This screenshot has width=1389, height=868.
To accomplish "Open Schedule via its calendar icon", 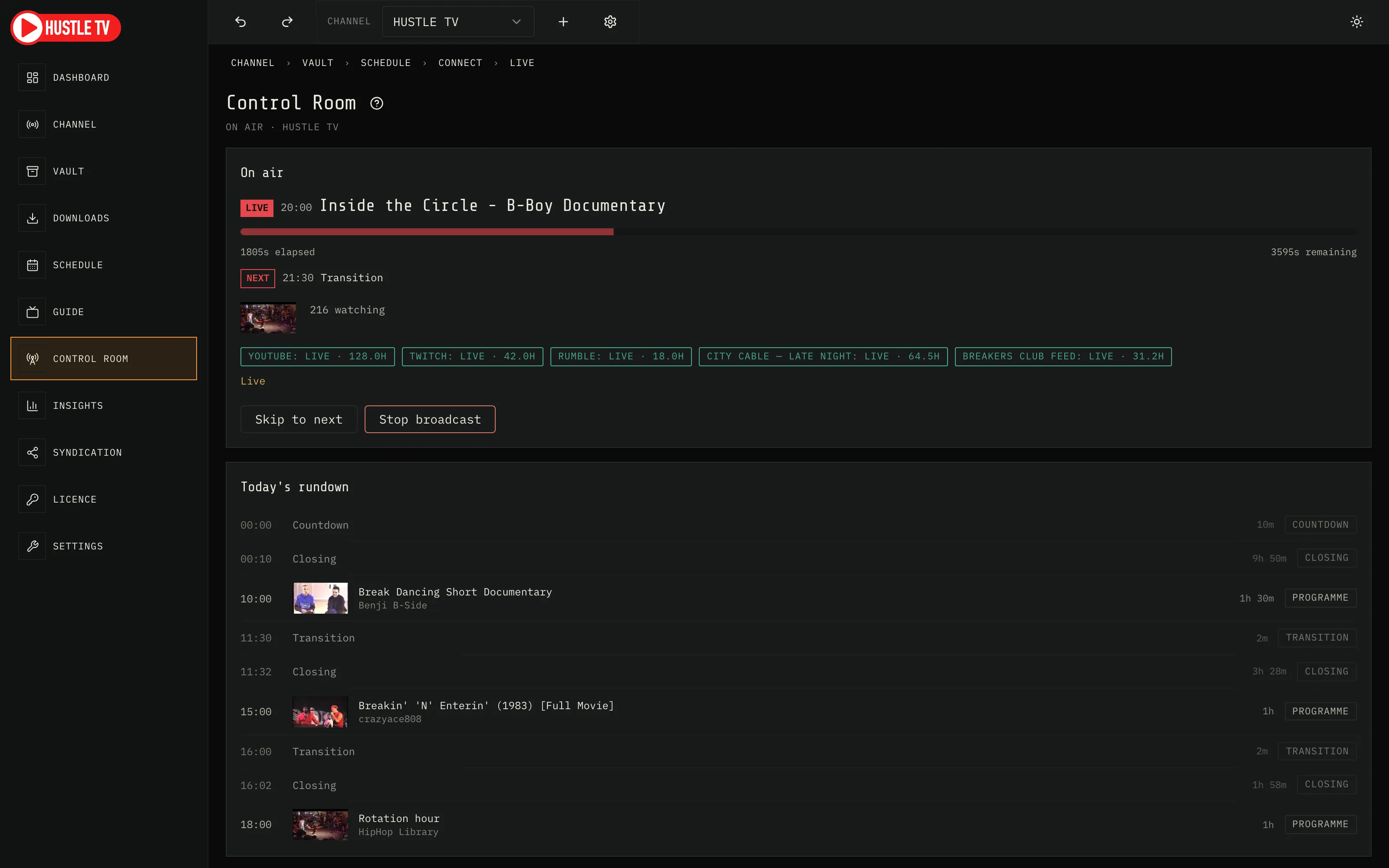I will pos(32,265).
